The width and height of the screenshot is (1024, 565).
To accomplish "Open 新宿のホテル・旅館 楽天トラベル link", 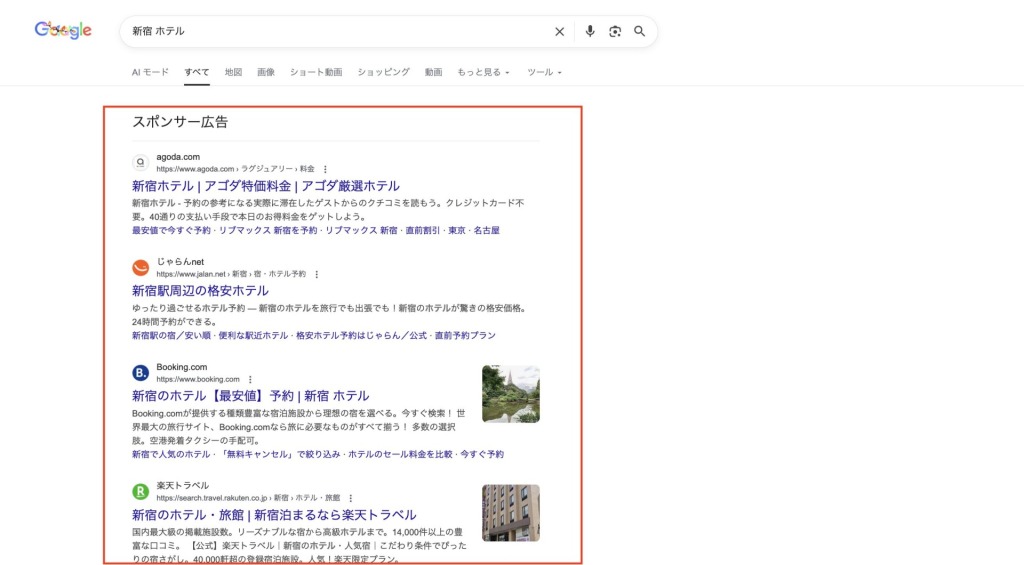I will coord(273,515).
